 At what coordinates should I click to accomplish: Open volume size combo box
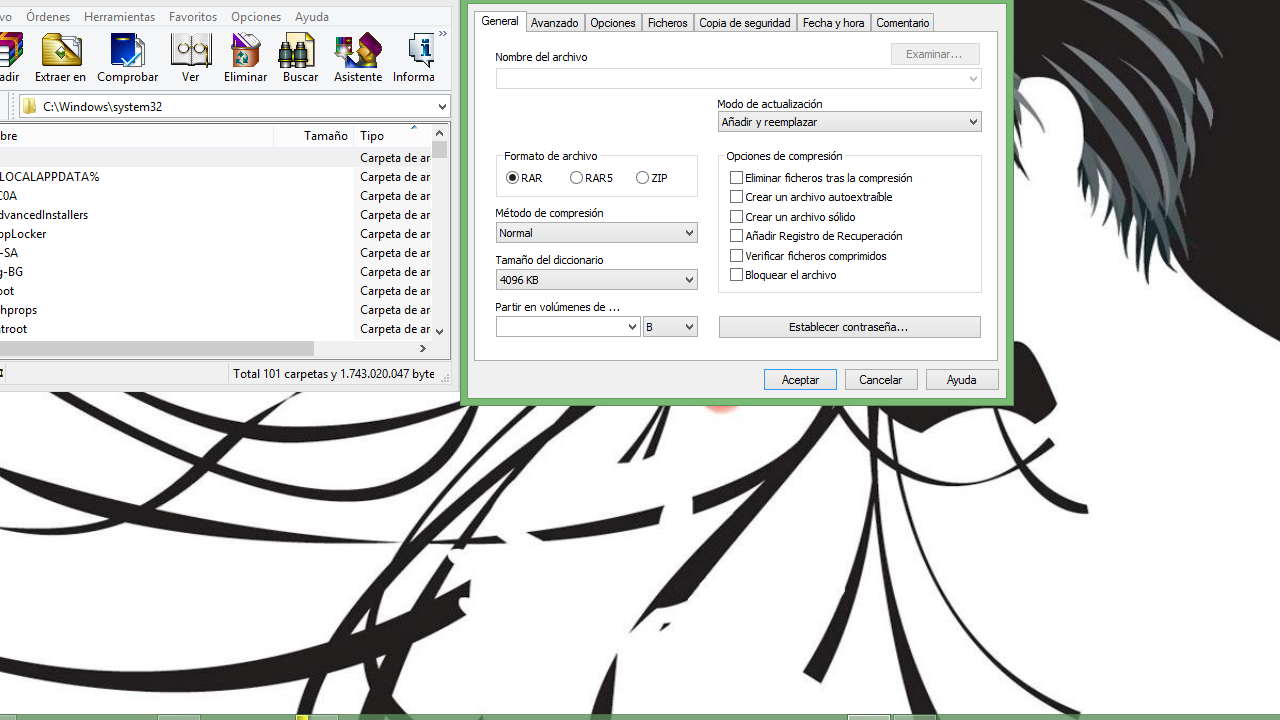[567, 327]
